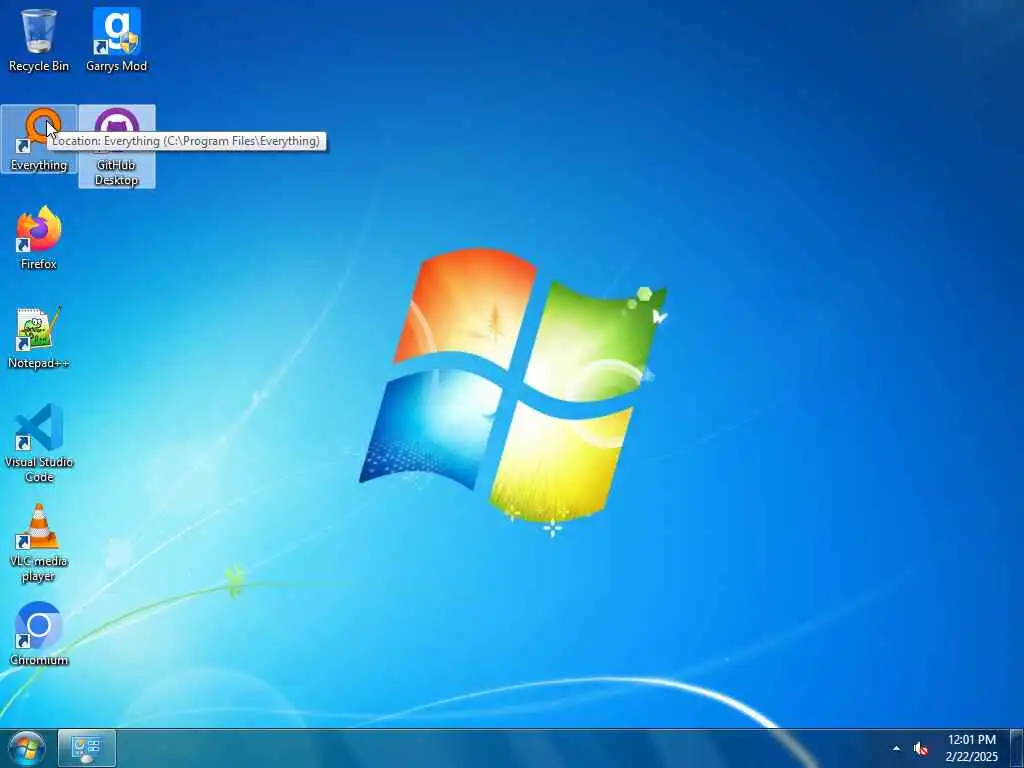Image resolution: width=1024 pixels, height=768 pixels.
Task: Select the VLC media player shortcut
Action: tap(39, 543)
